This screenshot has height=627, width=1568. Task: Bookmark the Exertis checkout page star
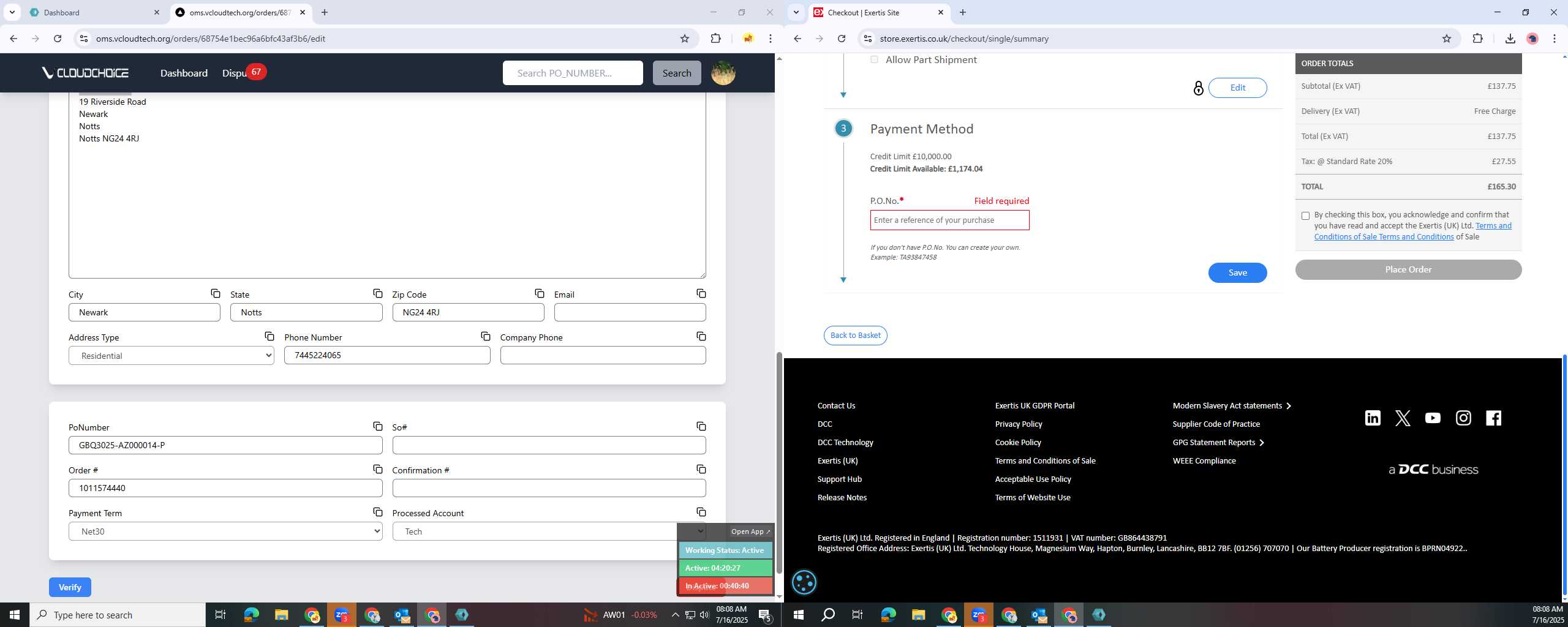point(1447,39)
